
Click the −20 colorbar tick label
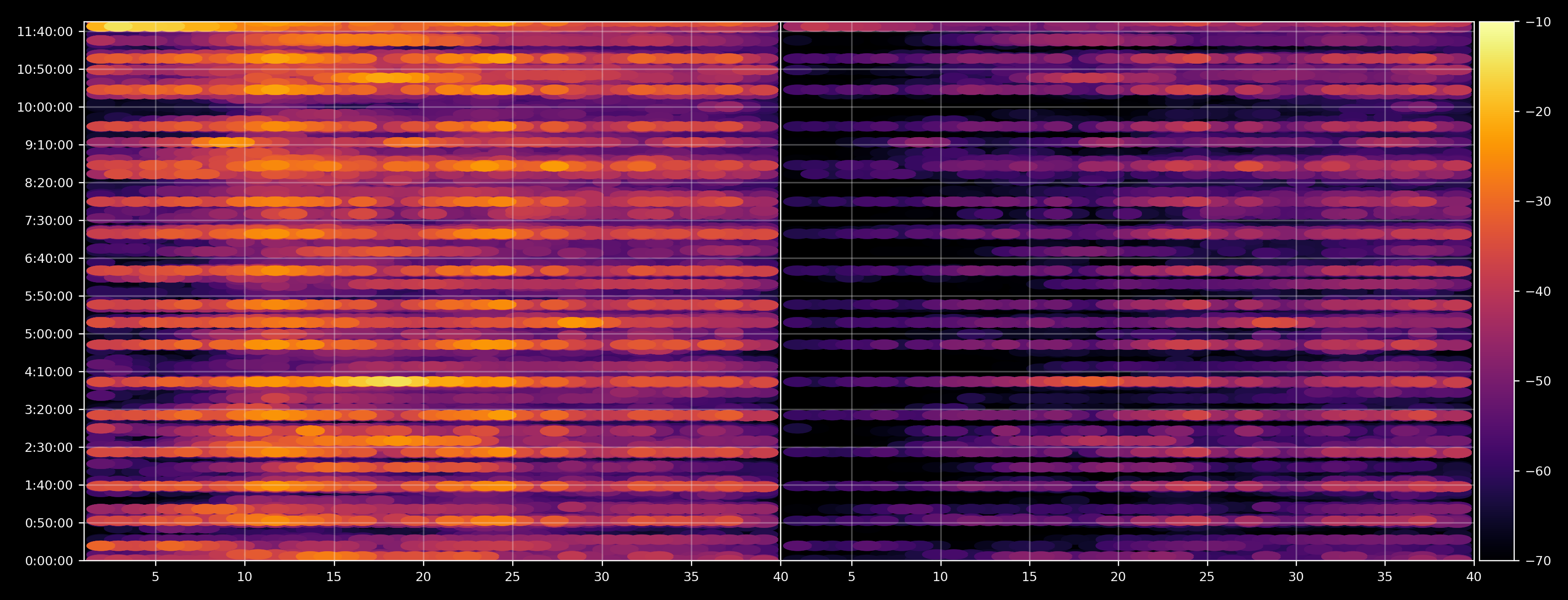click(x=1539, y=112)
